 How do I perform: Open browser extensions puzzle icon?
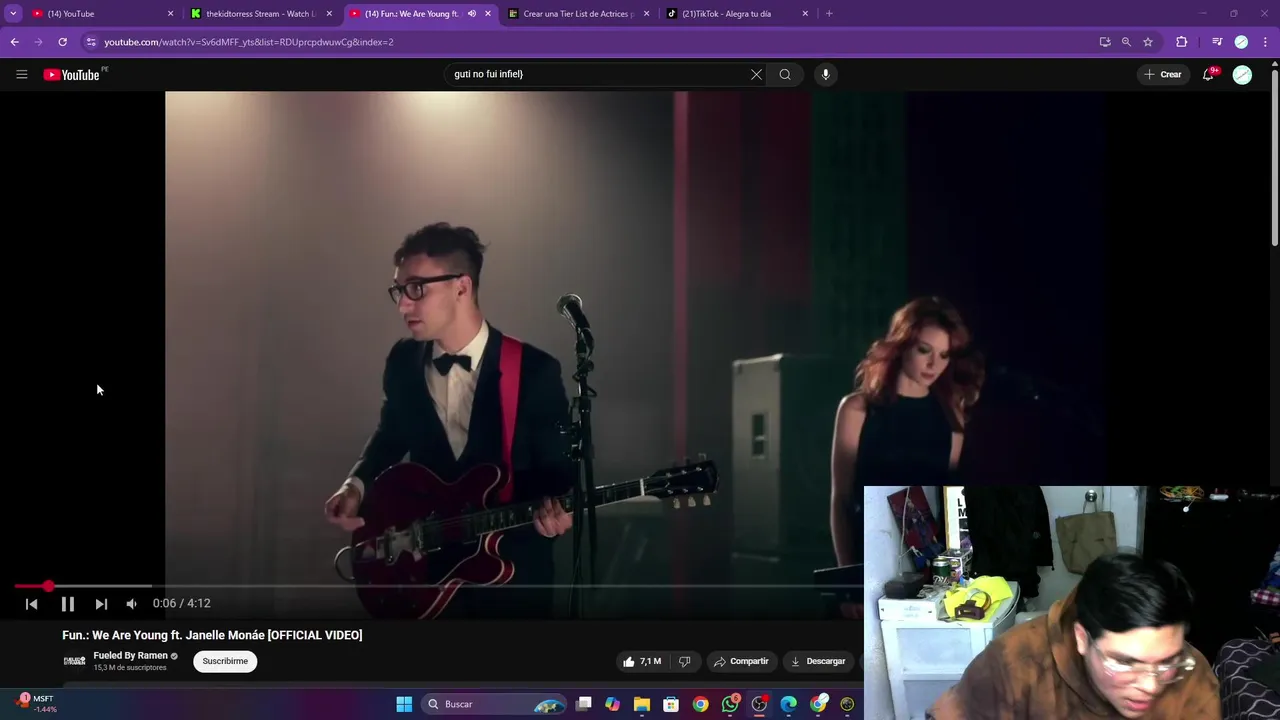pyautogui.click(x=1182, y=42)
